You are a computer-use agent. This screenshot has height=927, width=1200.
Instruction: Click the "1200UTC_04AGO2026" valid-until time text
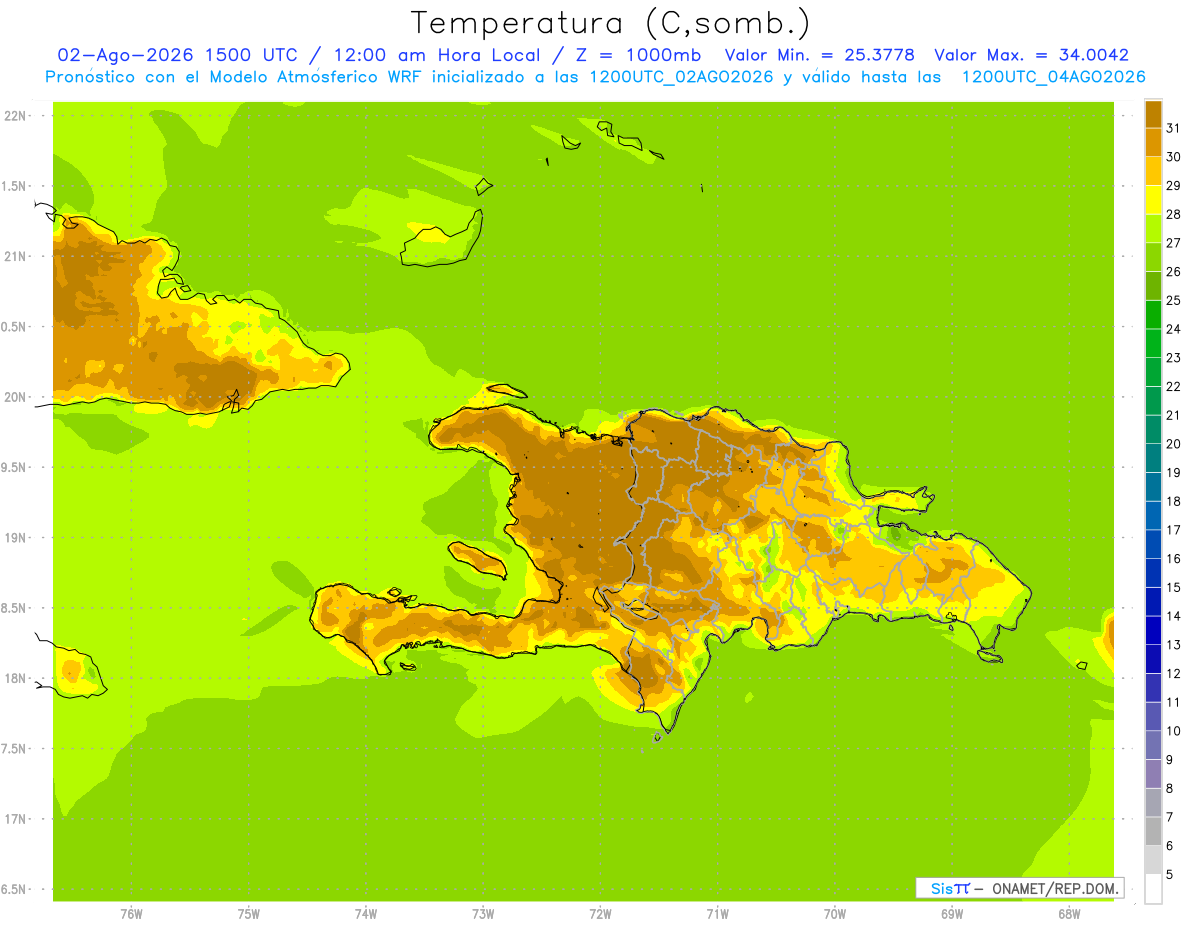tap(1053, 77)
